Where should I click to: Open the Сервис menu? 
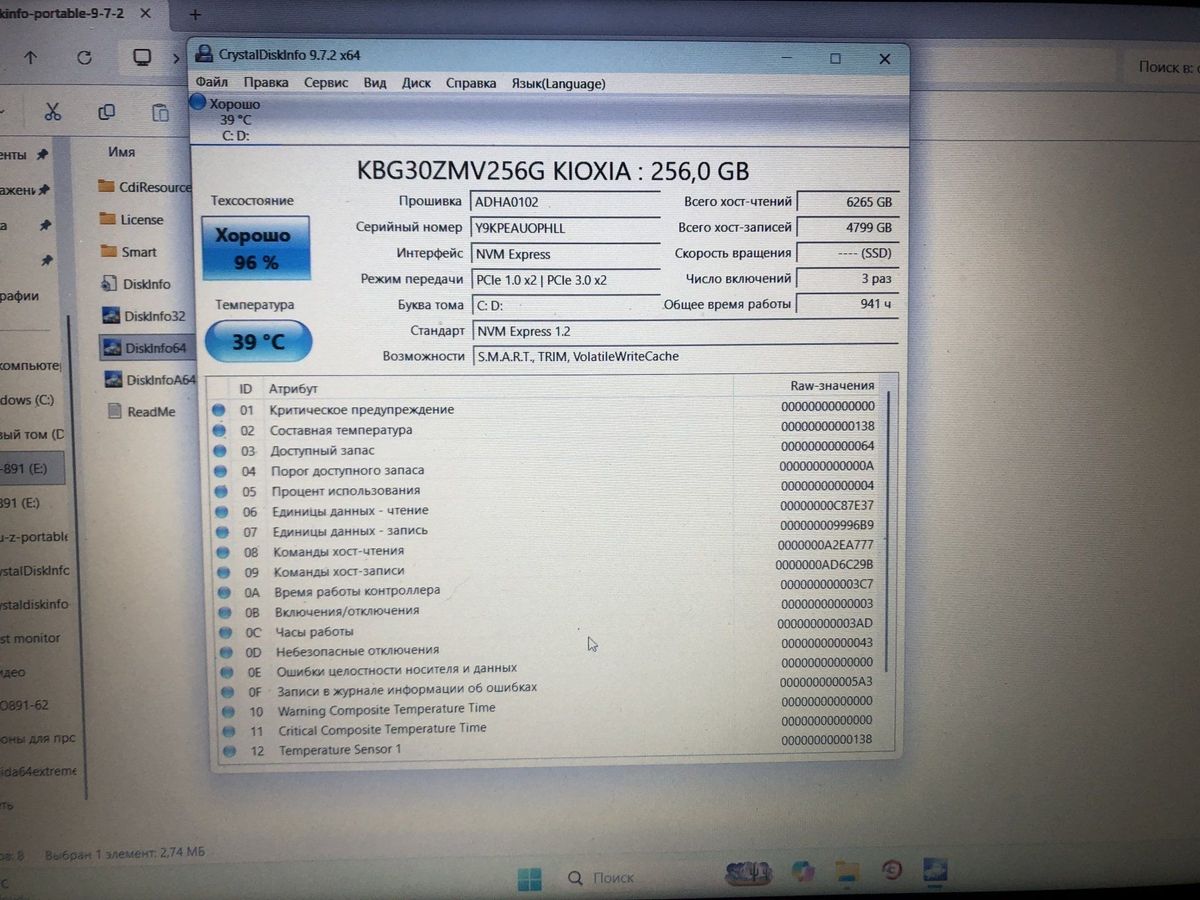(326, 83)
